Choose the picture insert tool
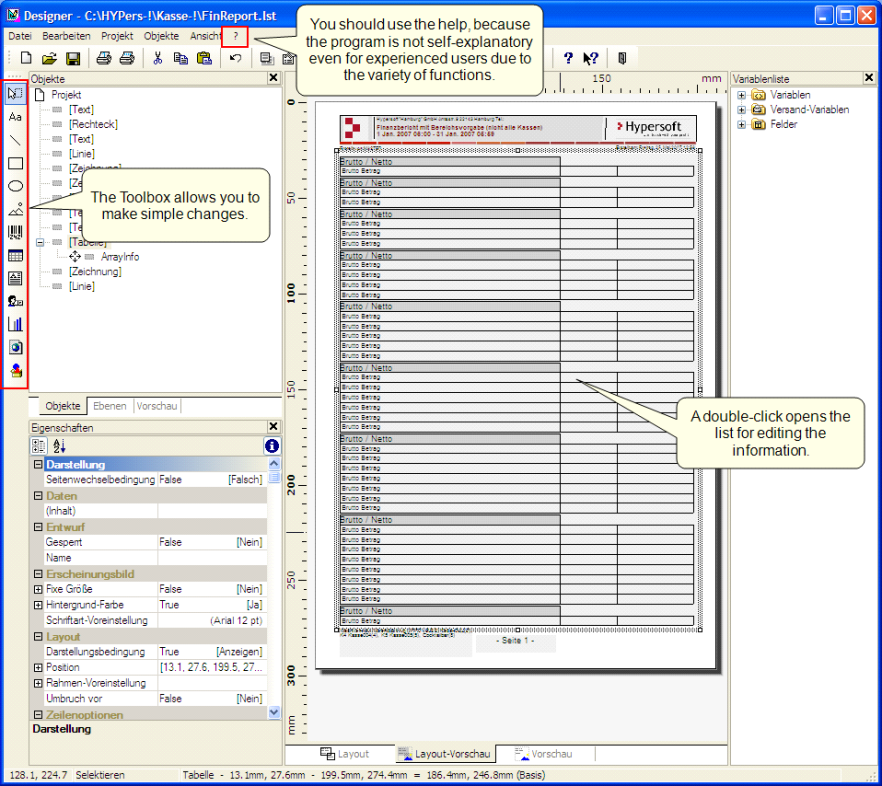The image size is (882, 786). 15,209
